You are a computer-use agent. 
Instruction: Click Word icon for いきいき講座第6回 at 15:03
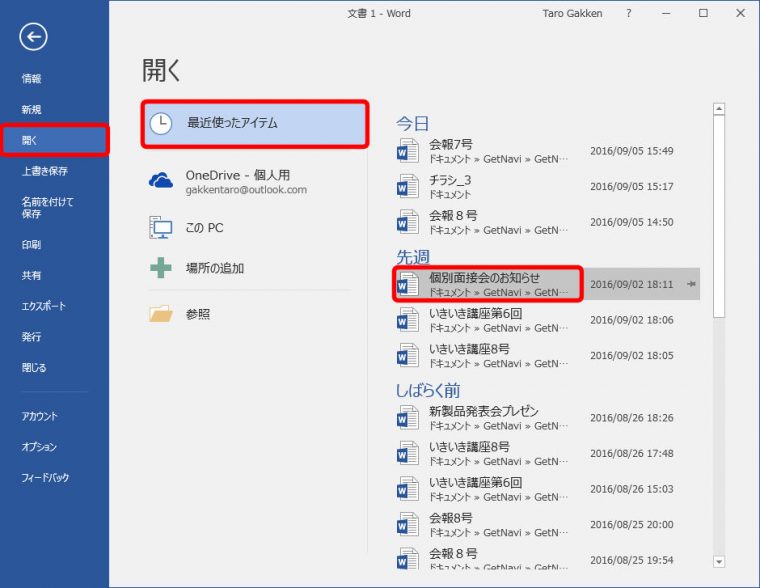(x=408, y=489)
